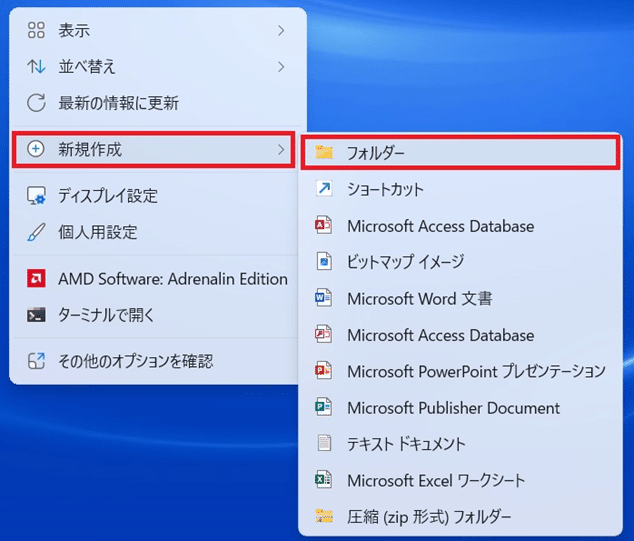Expand the 並べ替え submenu chevron
The width and height of the screenshot is (634, 541).
tap(281, 67)
